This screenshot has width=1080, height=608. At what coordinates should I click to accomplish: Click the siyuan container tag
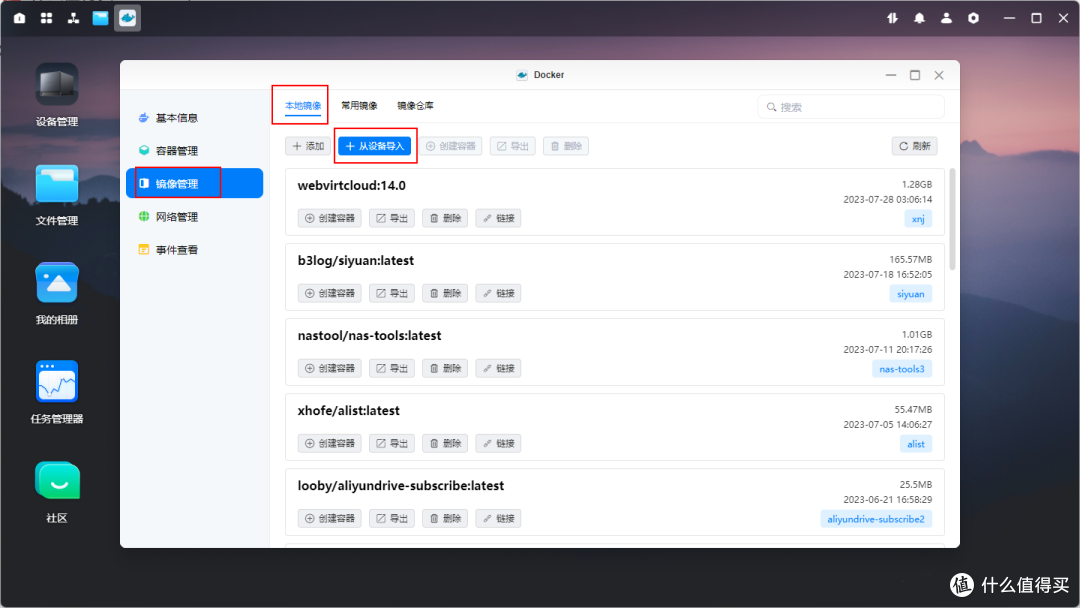pyautogui.click(x=911, y=294)
